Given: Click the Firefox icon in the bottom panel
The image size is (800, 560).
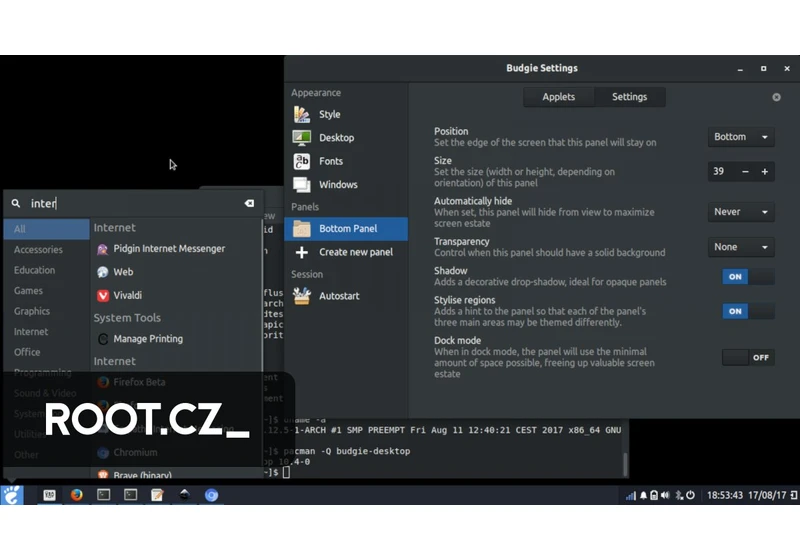Looking at the screenshot, I should tap(77, 495).
